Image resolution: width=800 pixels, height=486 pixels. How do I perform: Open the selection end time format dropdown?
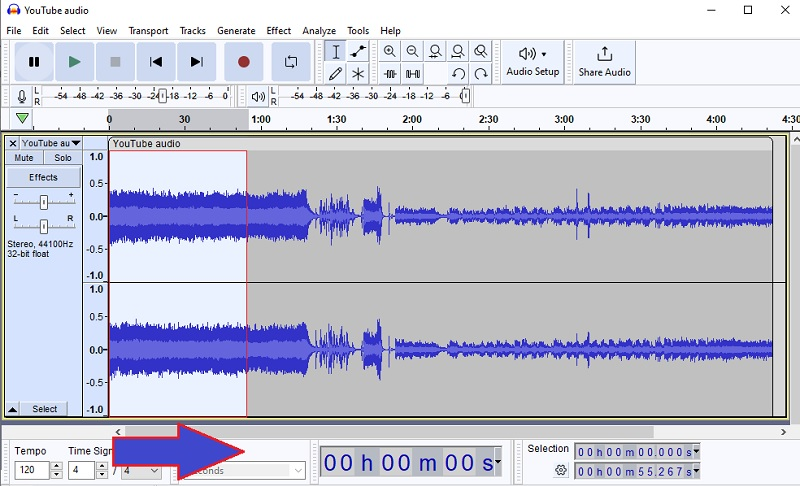pyautogui.click(x=696, y=471)
